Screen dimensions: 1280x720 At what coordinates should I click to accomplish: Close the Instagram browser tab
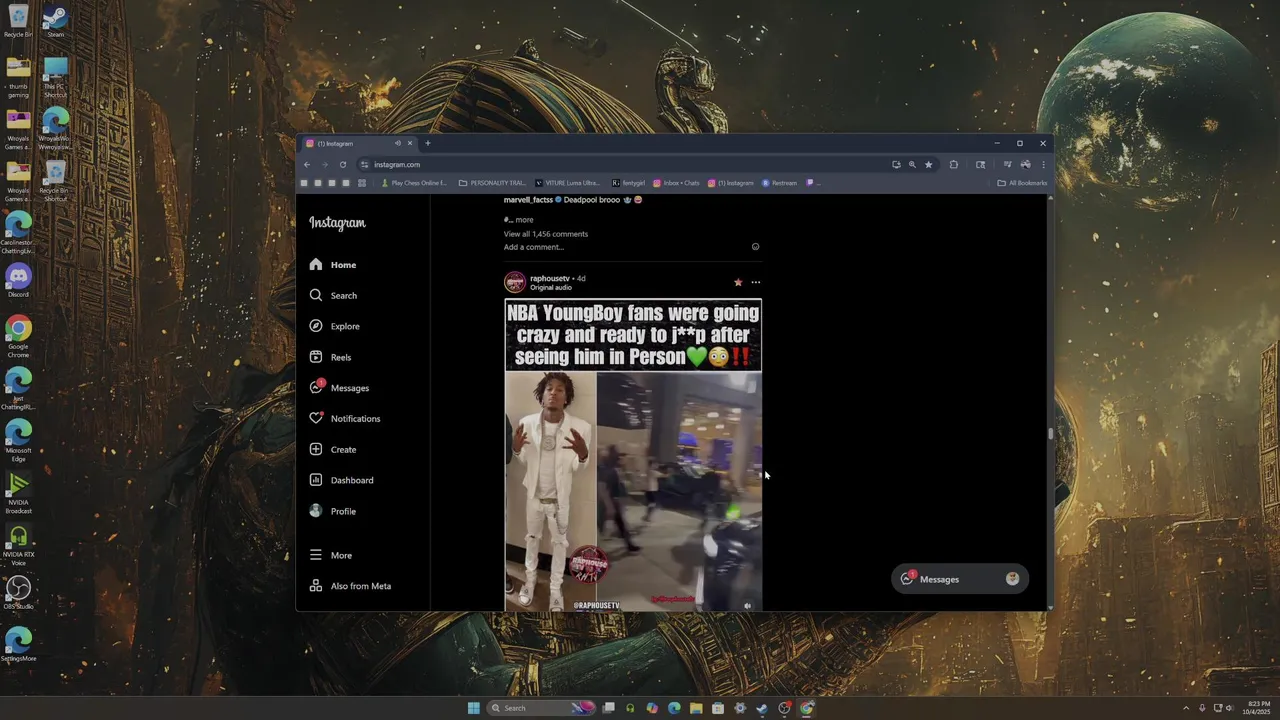coord(409,143)
